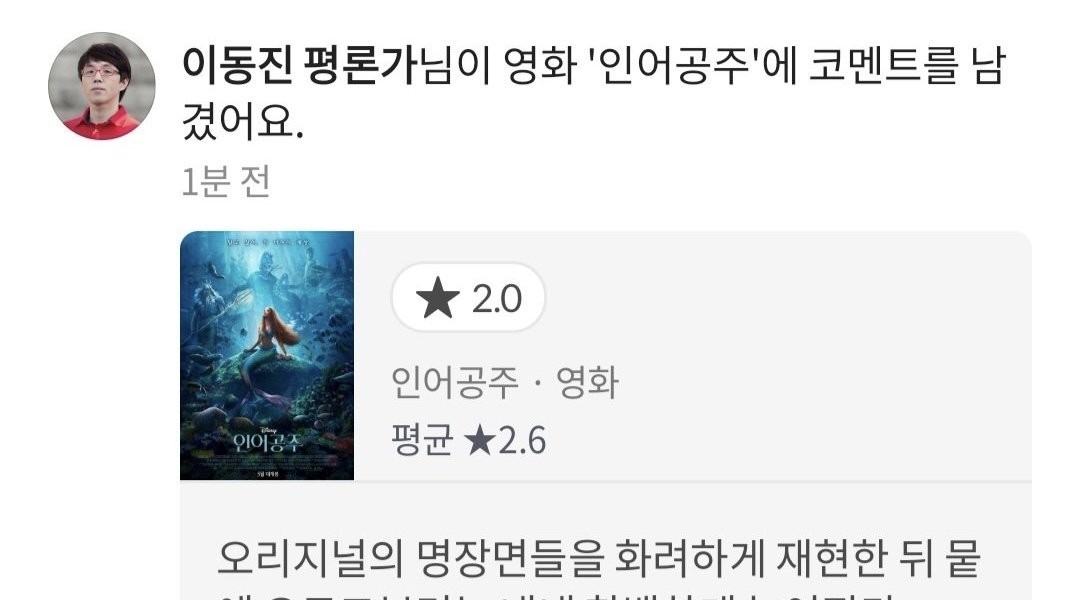Click the '영화' category label
1077x600 pixels.
coord(587,382)
